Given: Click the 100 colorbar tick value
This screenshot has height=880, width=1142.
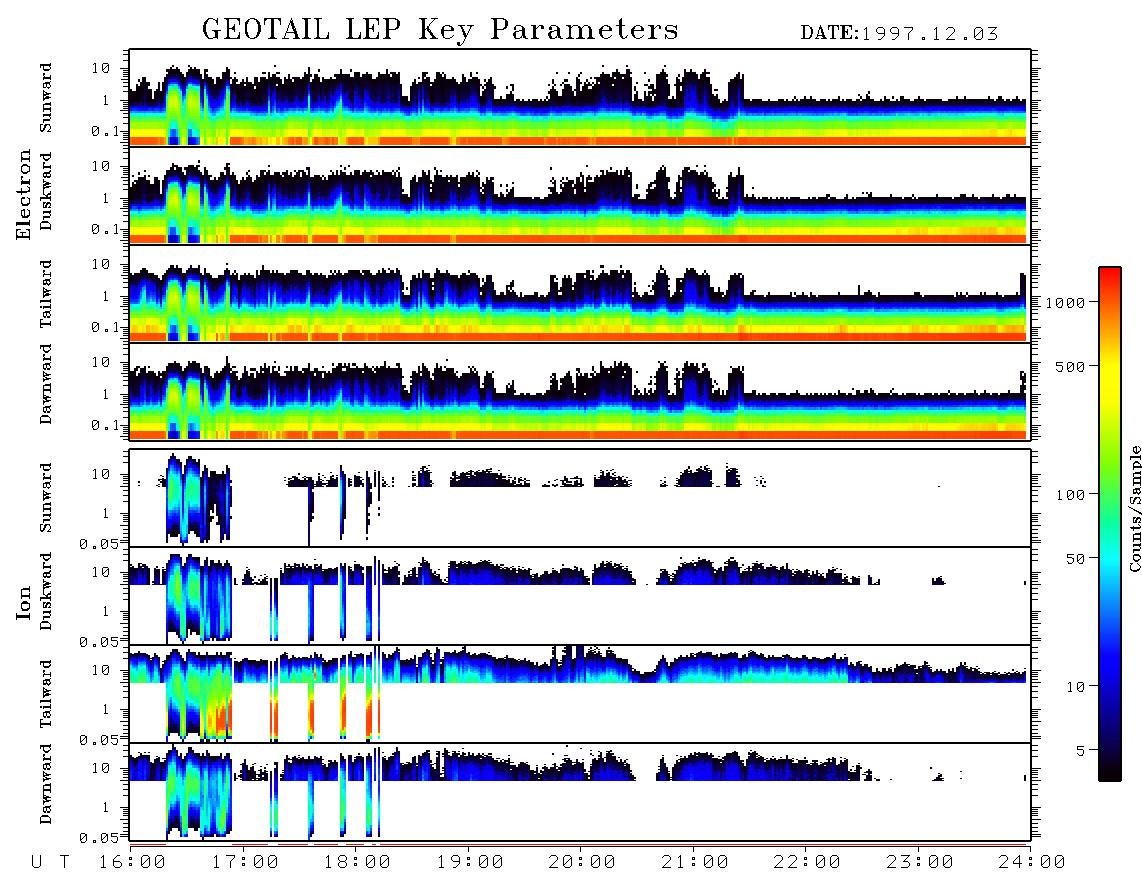Looking at the screenshot, I should (1070, 495).
